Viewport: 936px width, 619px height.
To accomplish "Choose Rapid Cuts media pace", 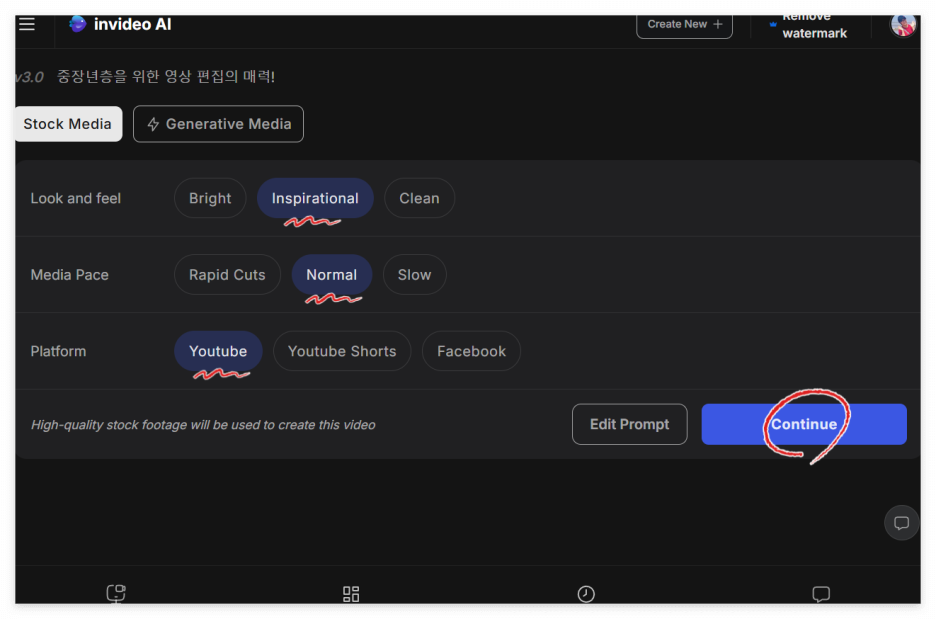I will (227, 275).
